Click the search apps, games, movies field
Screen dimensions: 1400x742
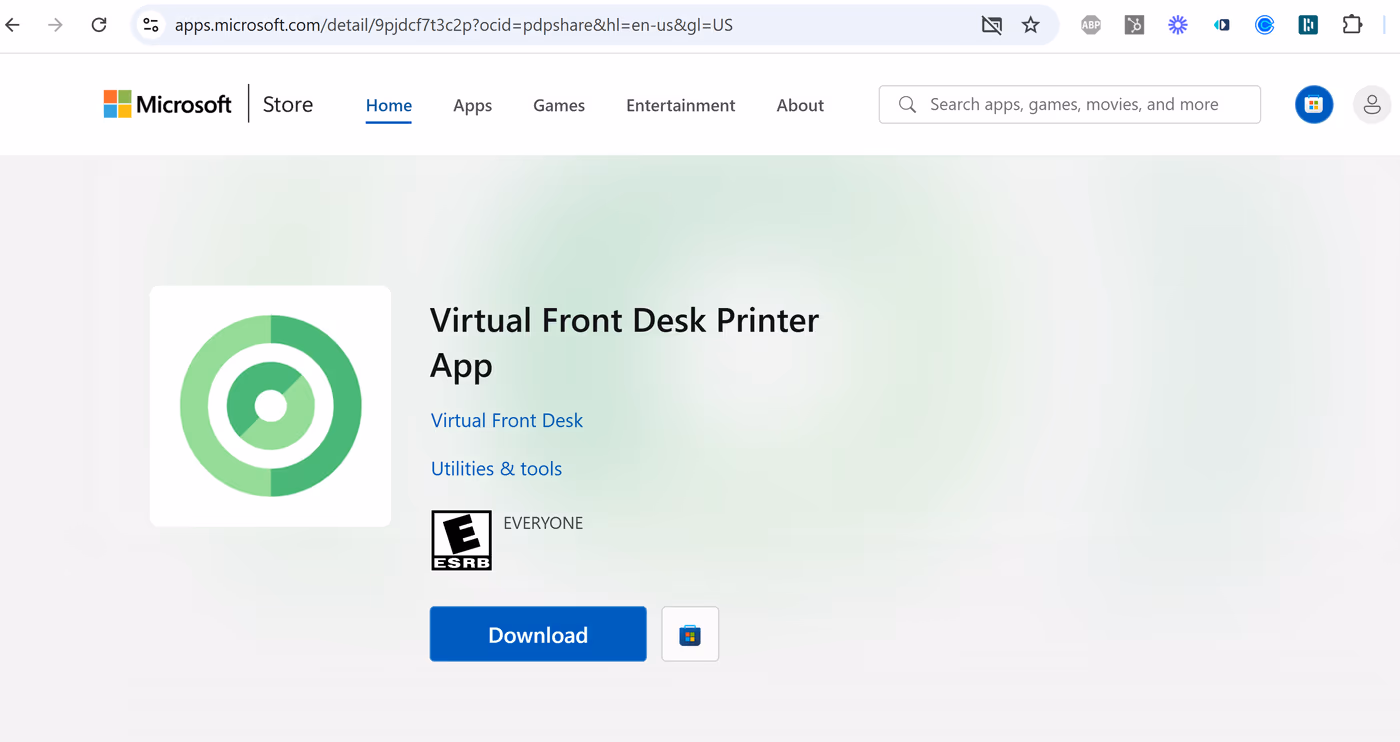coord(1070,104)
